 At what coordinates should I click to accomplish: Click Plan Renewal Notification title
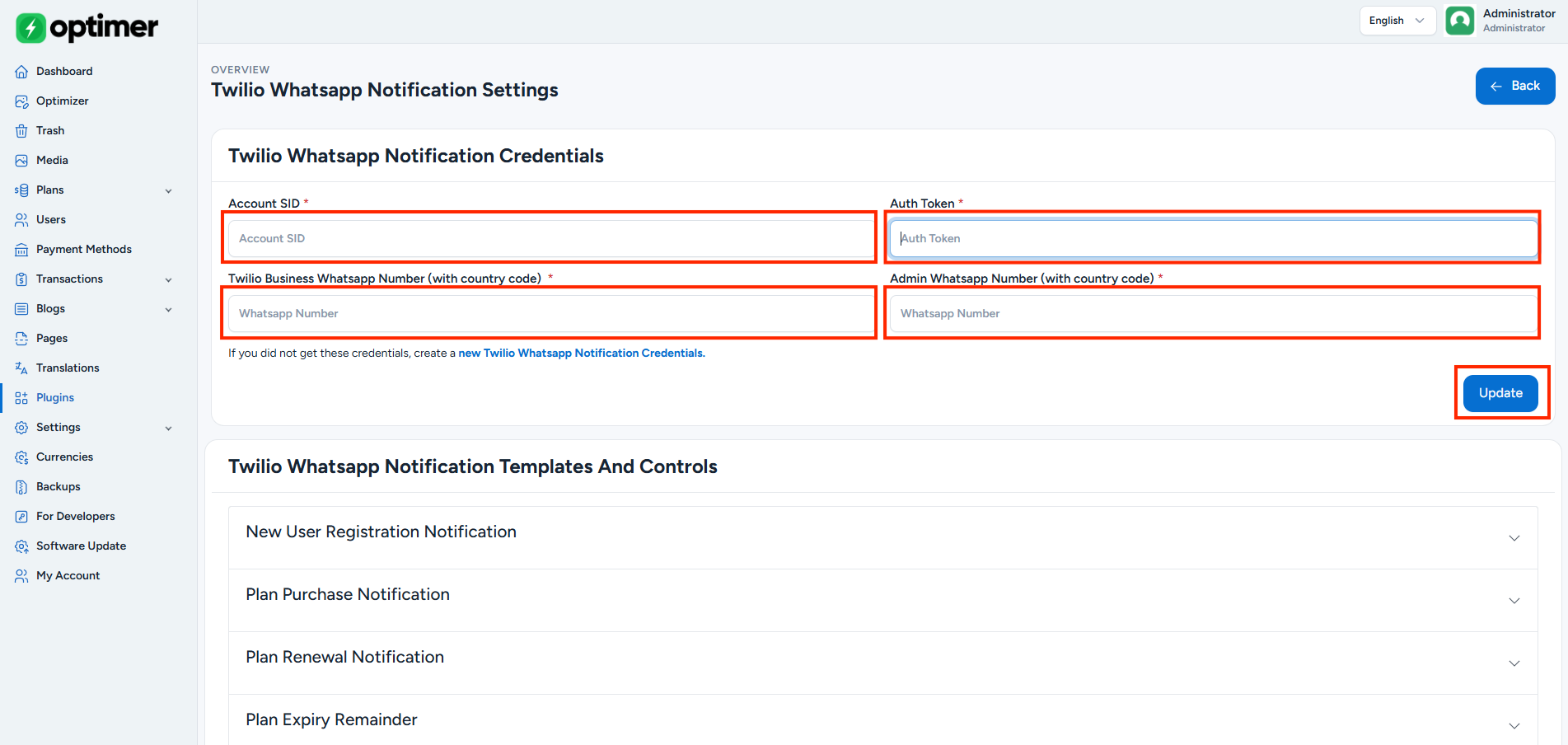point(344,658)
